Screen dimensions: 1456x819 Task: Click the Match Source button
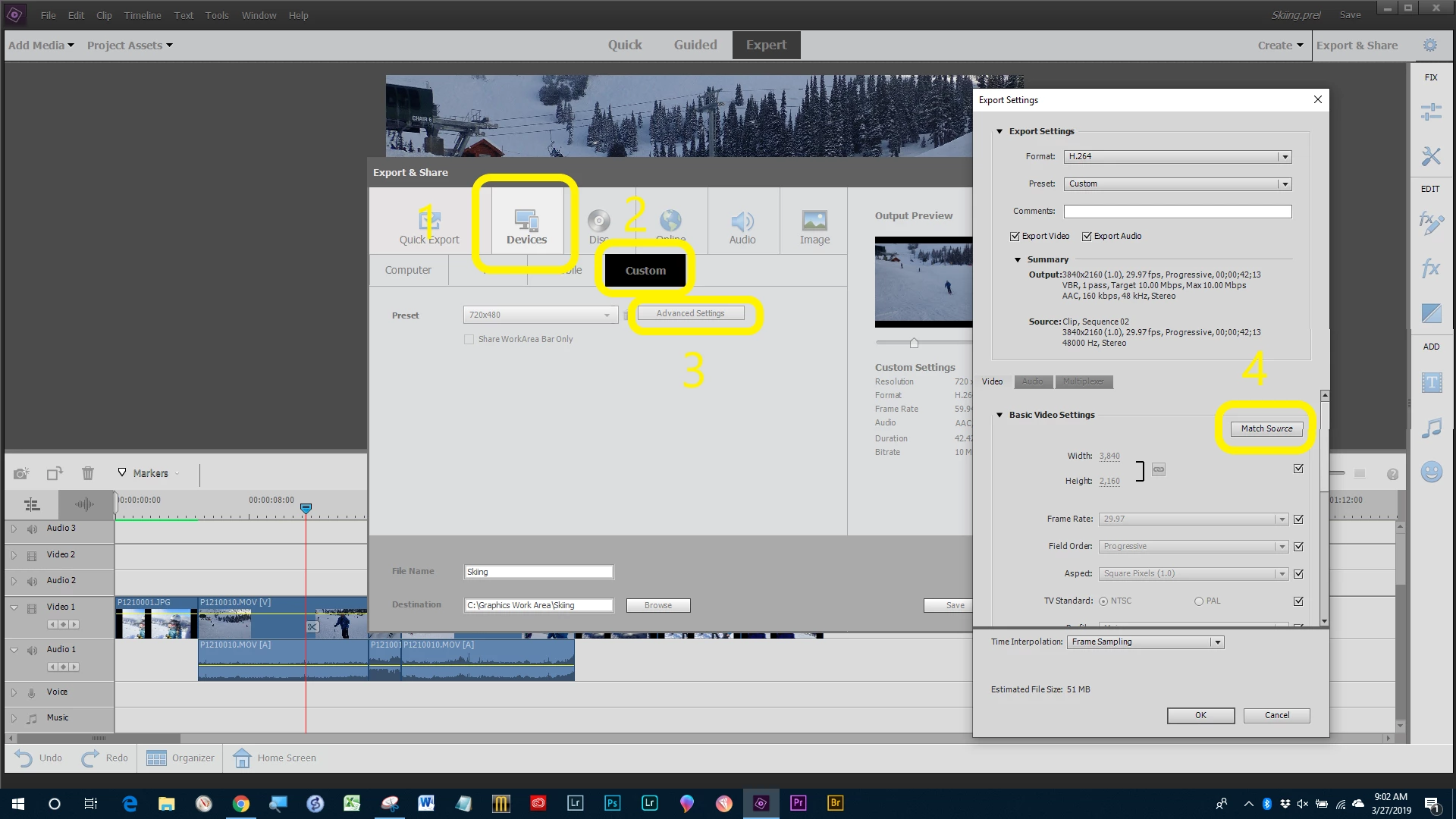point(1266,428)
